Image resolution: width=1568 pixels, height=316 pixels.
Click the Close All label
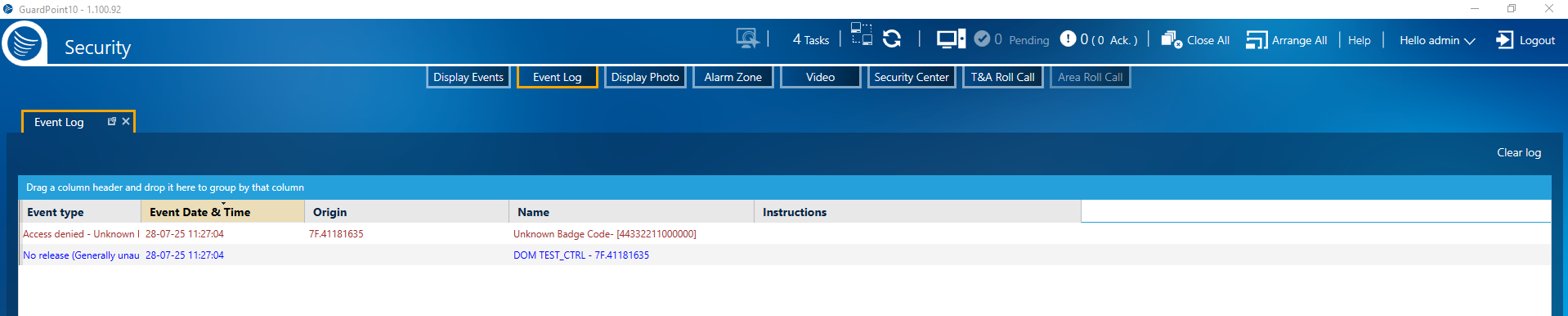1208,40
